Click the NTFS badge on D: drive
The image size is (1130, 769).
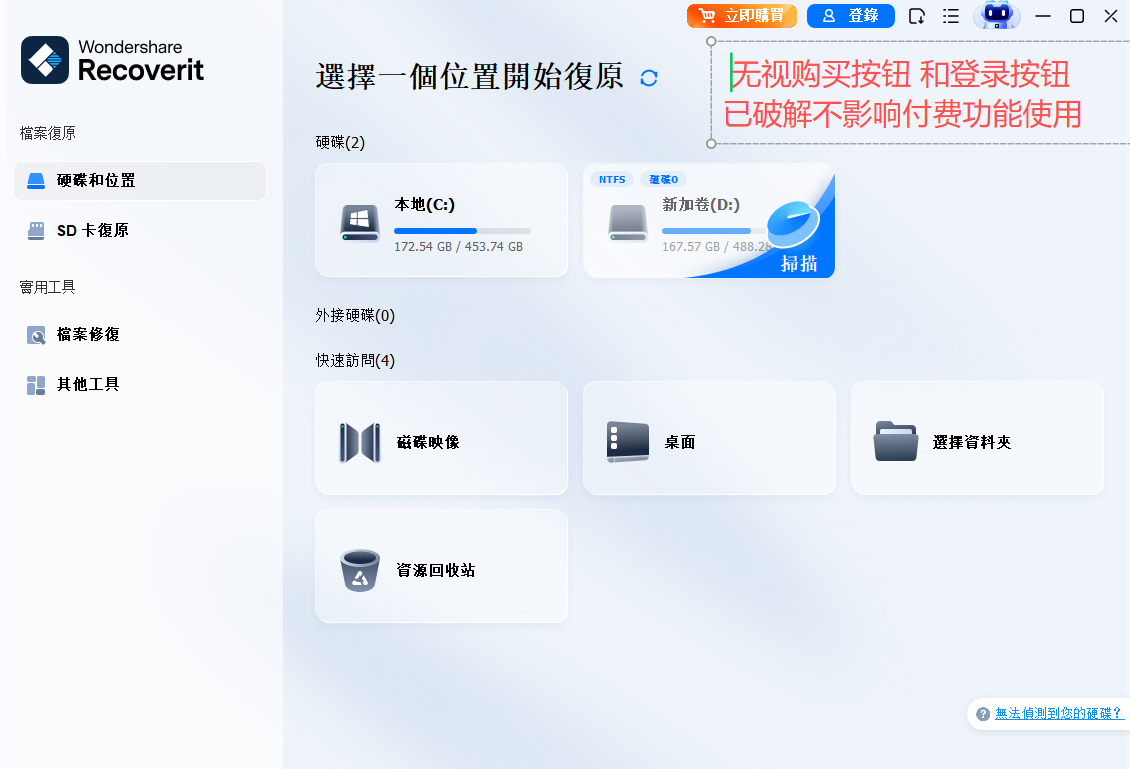pos(612,179)
